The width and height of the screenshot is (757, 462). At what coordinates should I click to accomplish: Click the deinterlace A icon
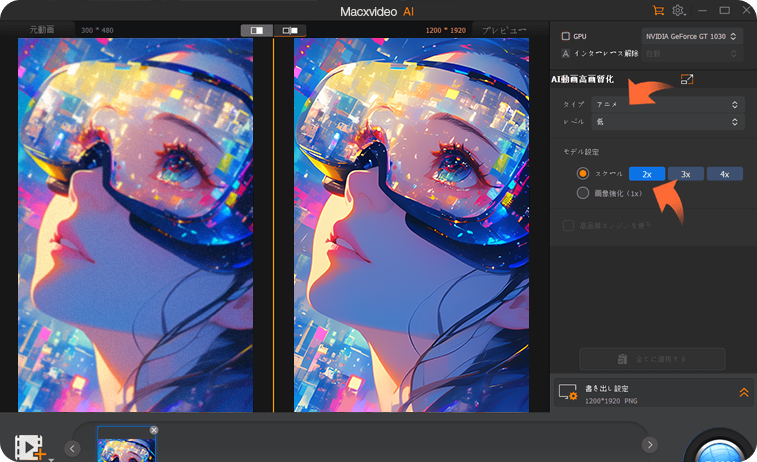click(565, 54)
